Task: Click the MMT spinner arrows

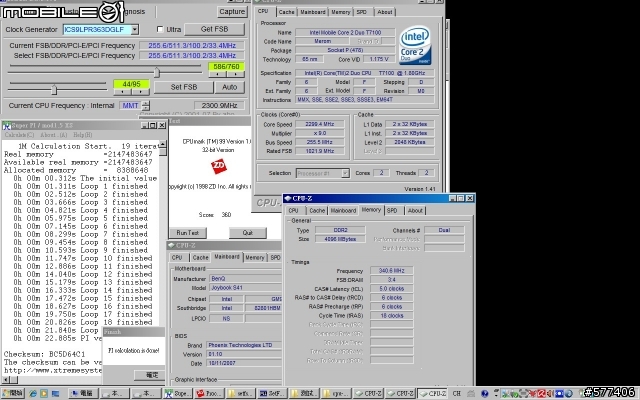Action: (146, 105)
